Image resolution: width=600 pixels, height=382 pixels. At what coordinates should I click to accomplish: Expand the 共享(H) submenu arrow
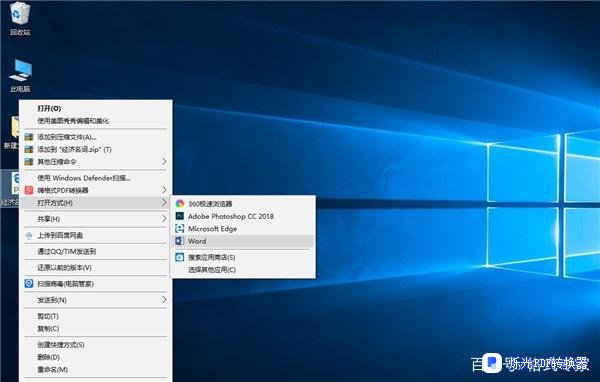[x=164, y=219]
